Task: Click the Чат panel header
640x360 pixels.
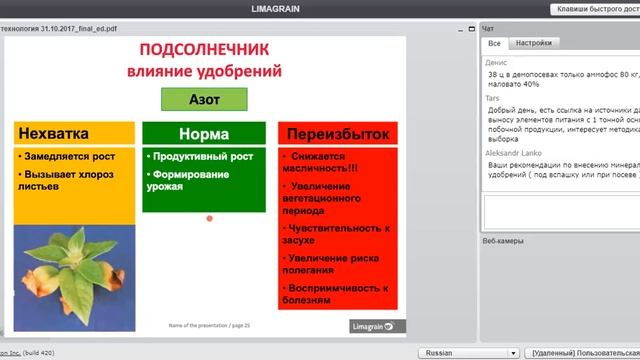Action: click(488, 29)
